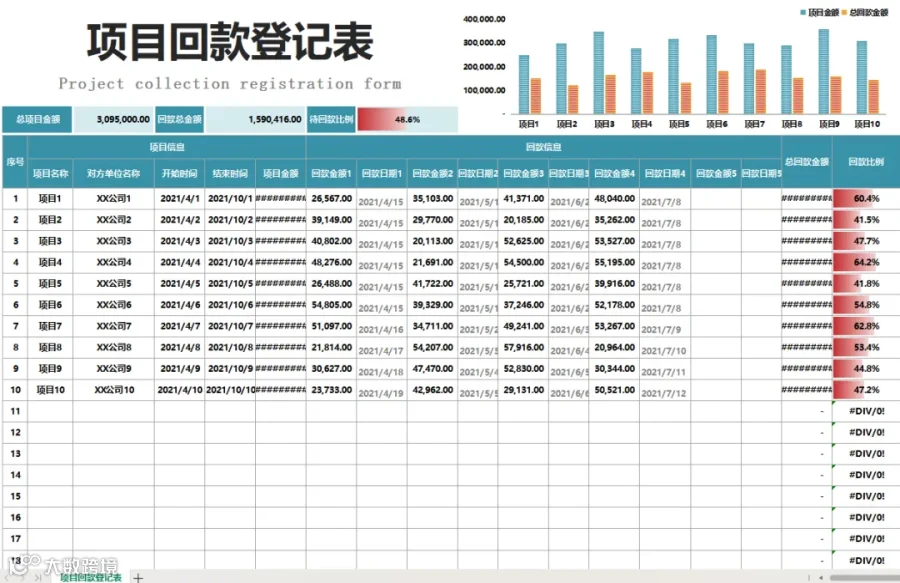This screenshot has width=900, height=583.
Task: Click the blue 项目9 bar in chart
Action: (x=824, y=71)
